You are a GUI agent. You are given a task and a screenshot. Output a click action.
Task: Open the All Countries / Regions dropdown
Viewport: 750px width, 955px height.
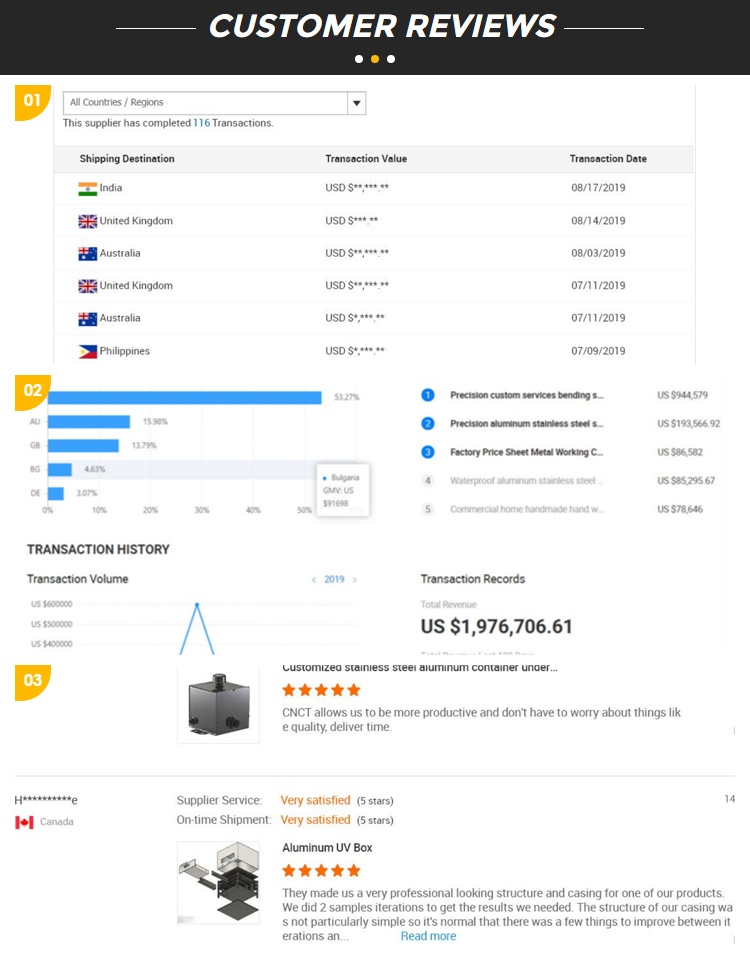(x=356, y=102)
